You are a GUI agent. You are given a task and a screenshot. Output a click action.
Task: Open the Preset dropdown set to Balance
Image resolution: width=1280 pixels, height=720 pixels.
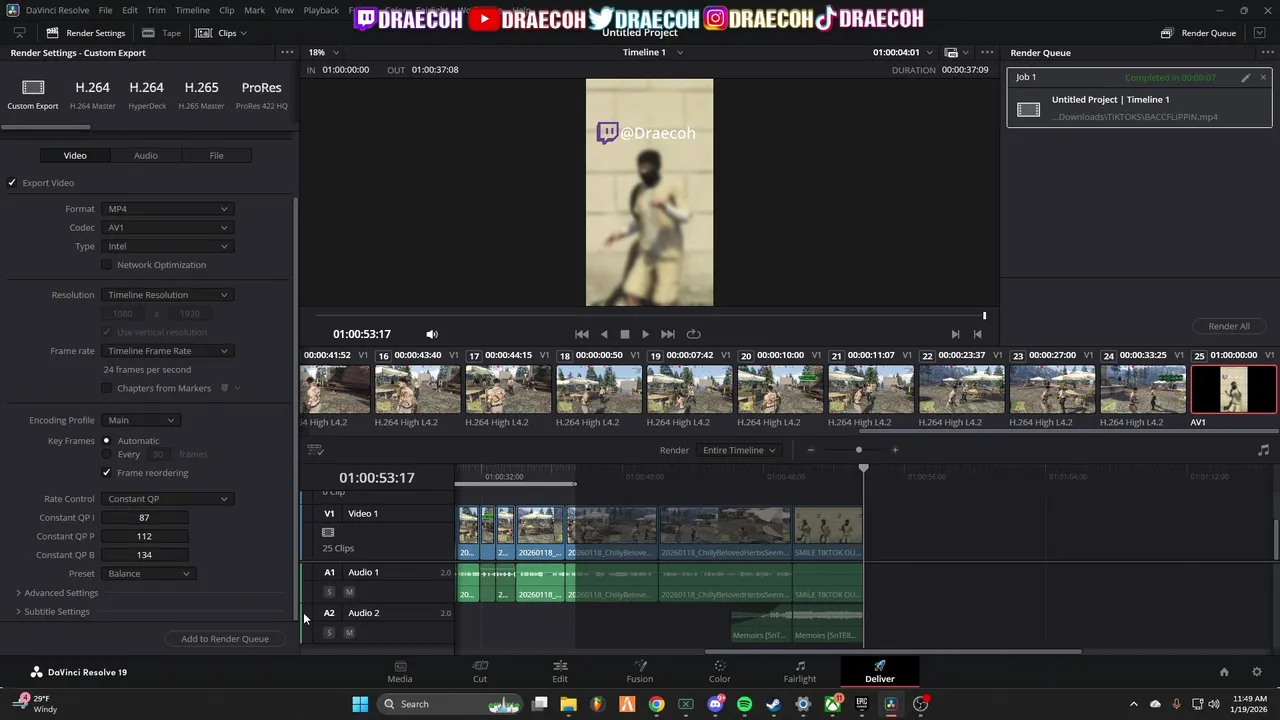(x=148, y=574)
